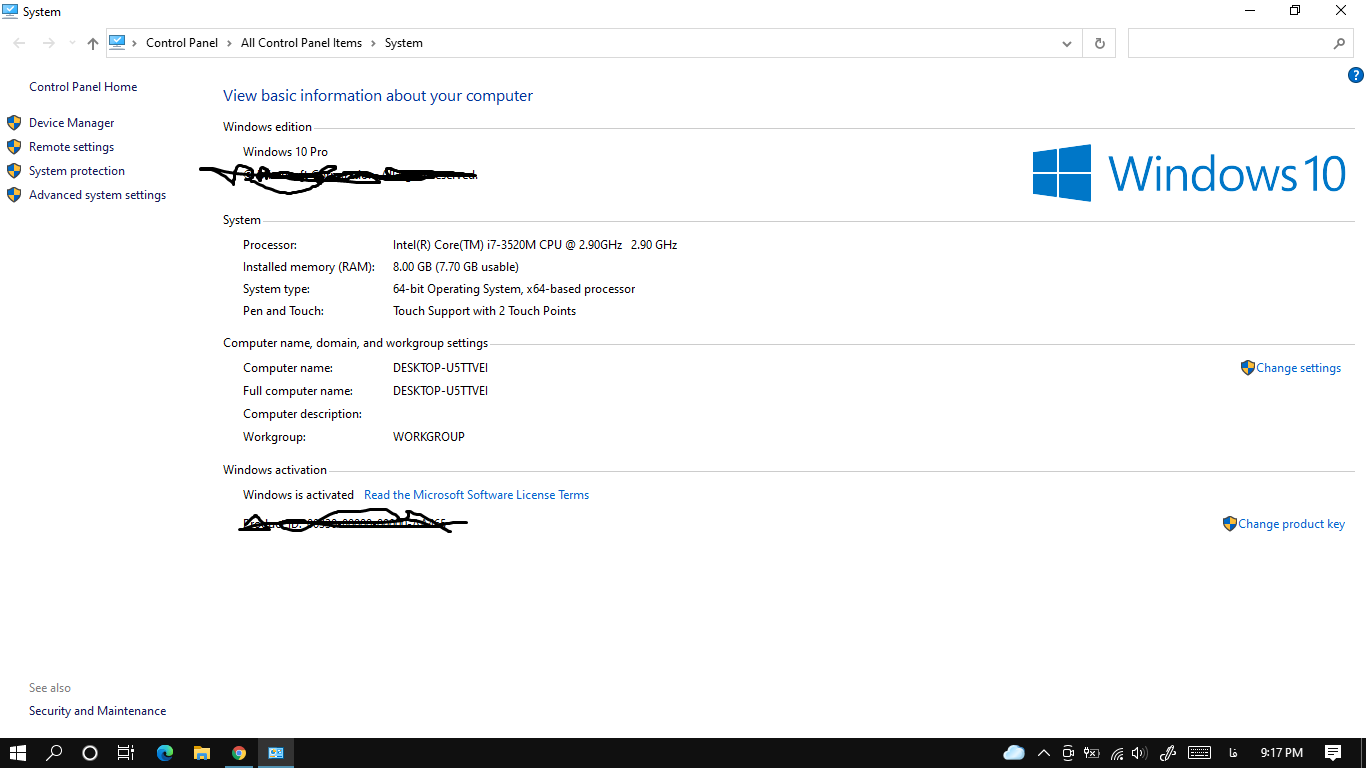Image resolution: width=1366 pixels, height=768 pixels.
Task: Open address bar history dropdown
Action: [1068, 43]
